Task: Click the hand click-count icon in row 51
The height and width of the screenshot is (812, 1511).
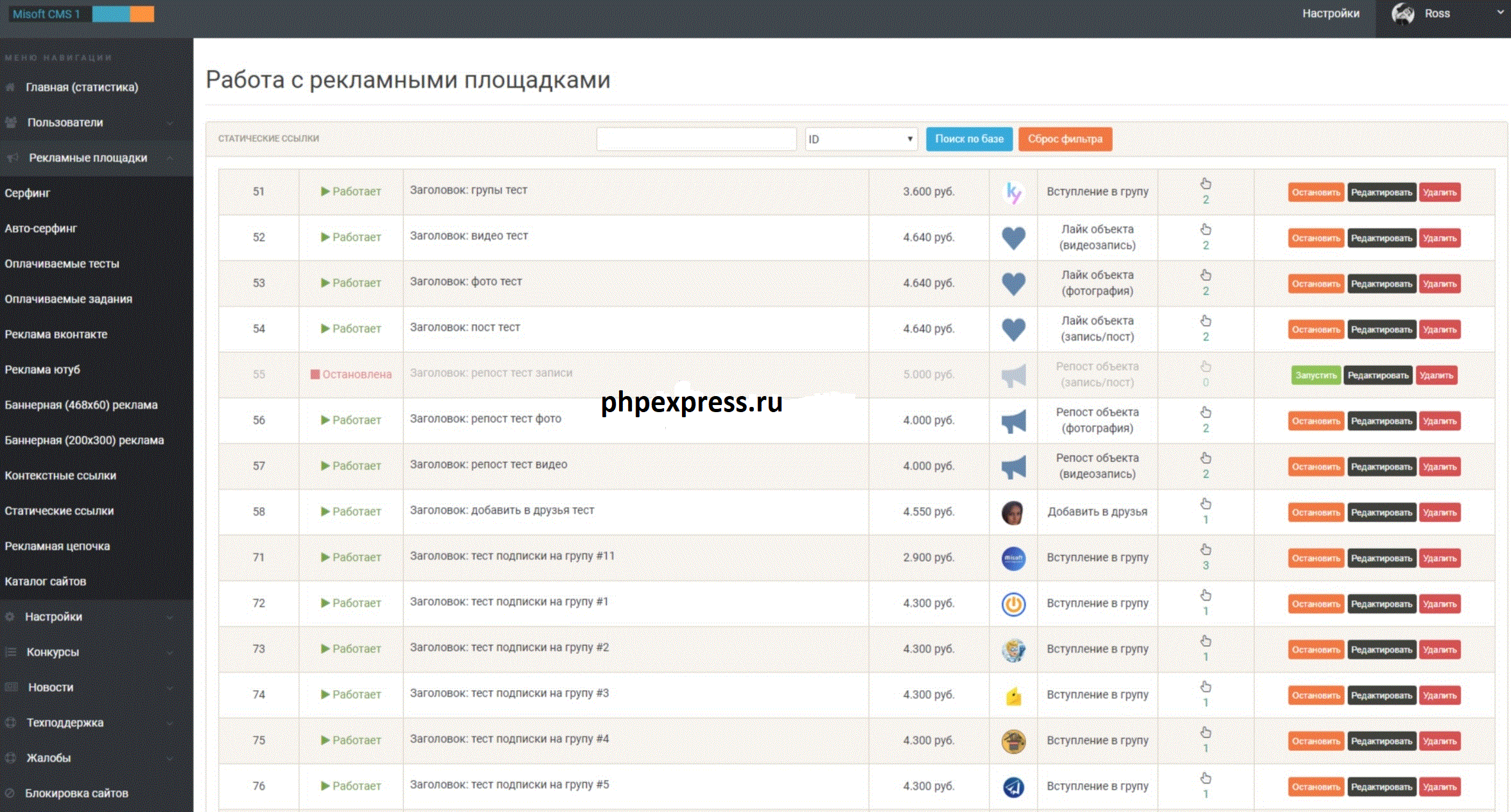Action: (x=1205, y=184)
